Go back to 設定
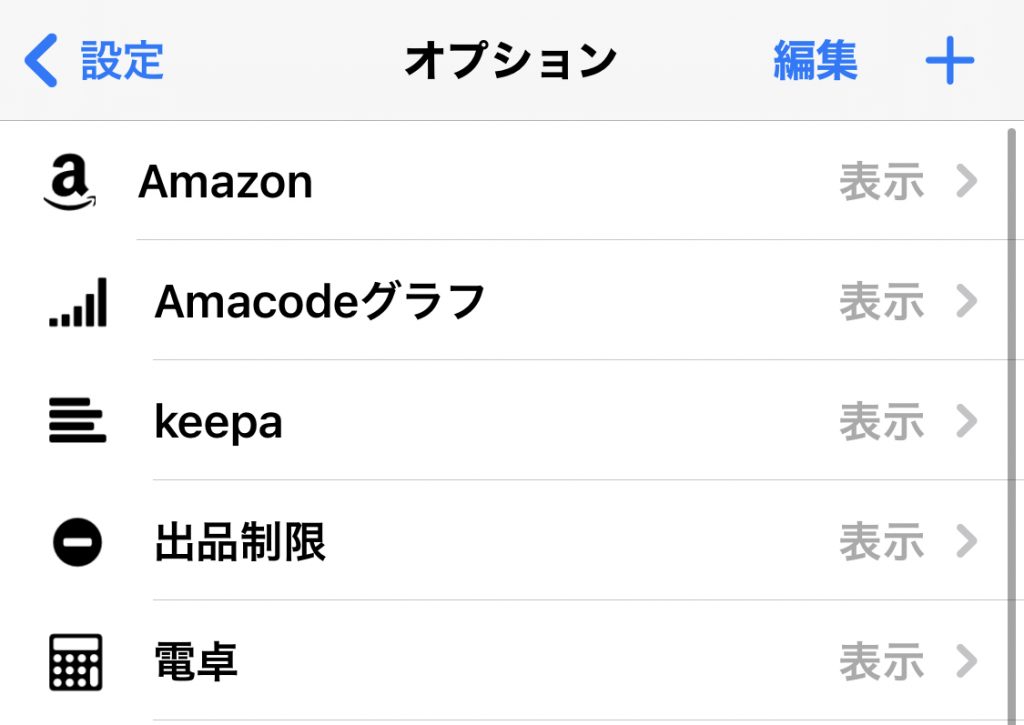This screenshot has height=725, width=1024. 121,61
